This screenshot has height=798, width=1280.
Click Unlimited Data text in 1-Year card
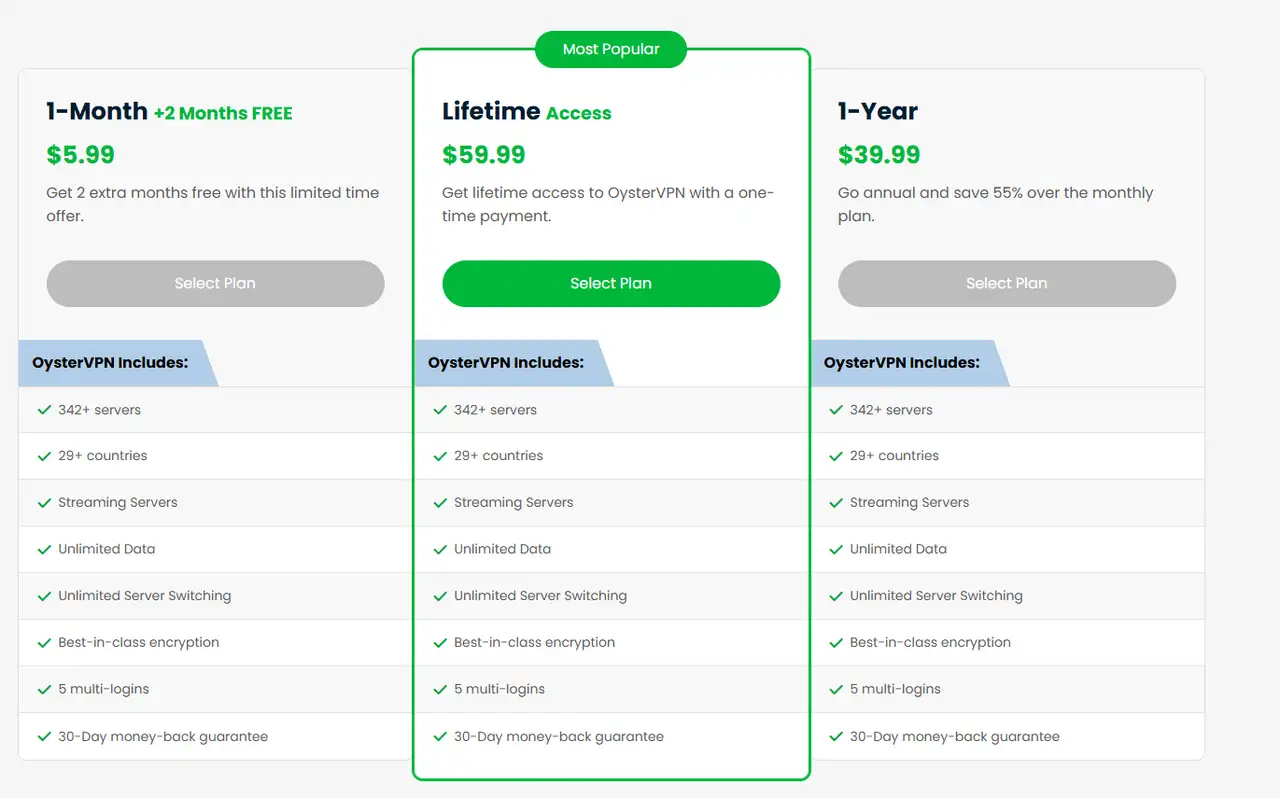pyautogui.click(x=898, y=549)
